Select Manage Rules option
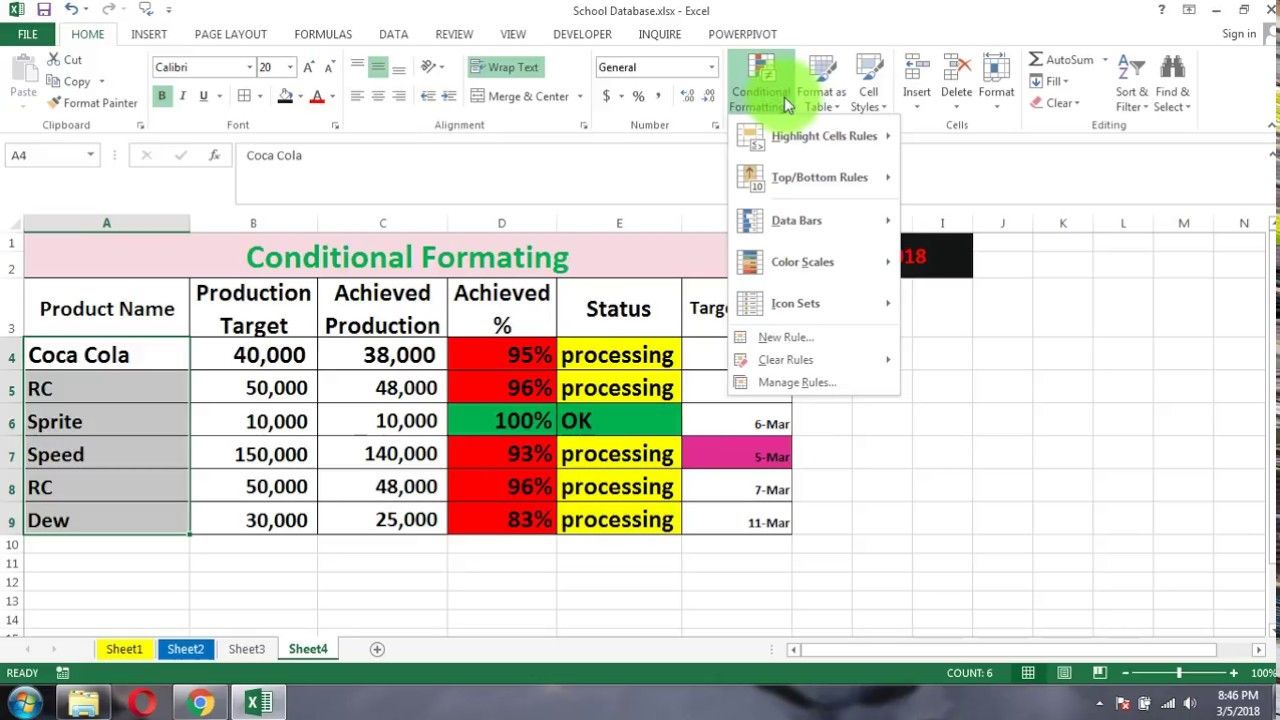 click(814, 383)
